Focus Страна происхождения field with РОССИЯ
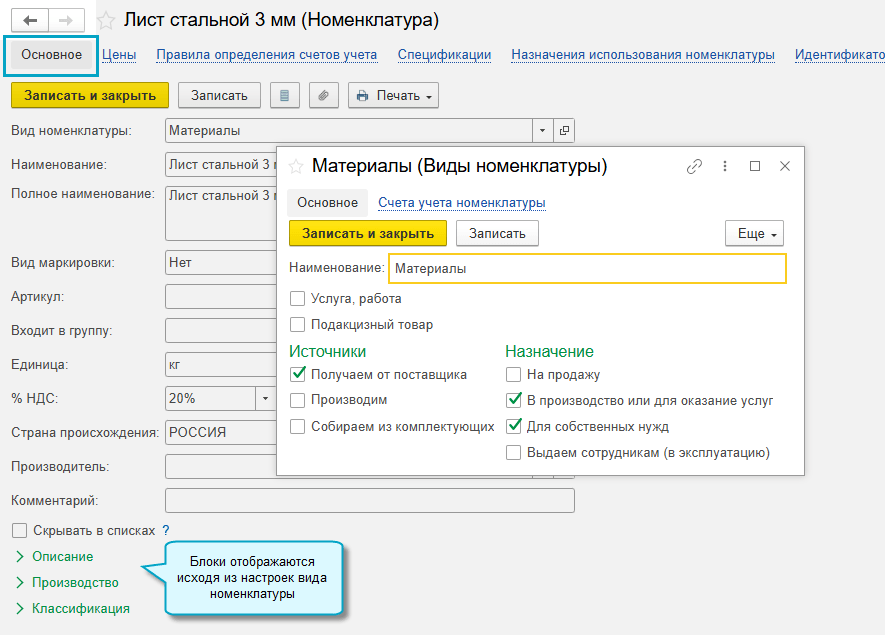Screen dimensions: 885x635 (221, 432)
